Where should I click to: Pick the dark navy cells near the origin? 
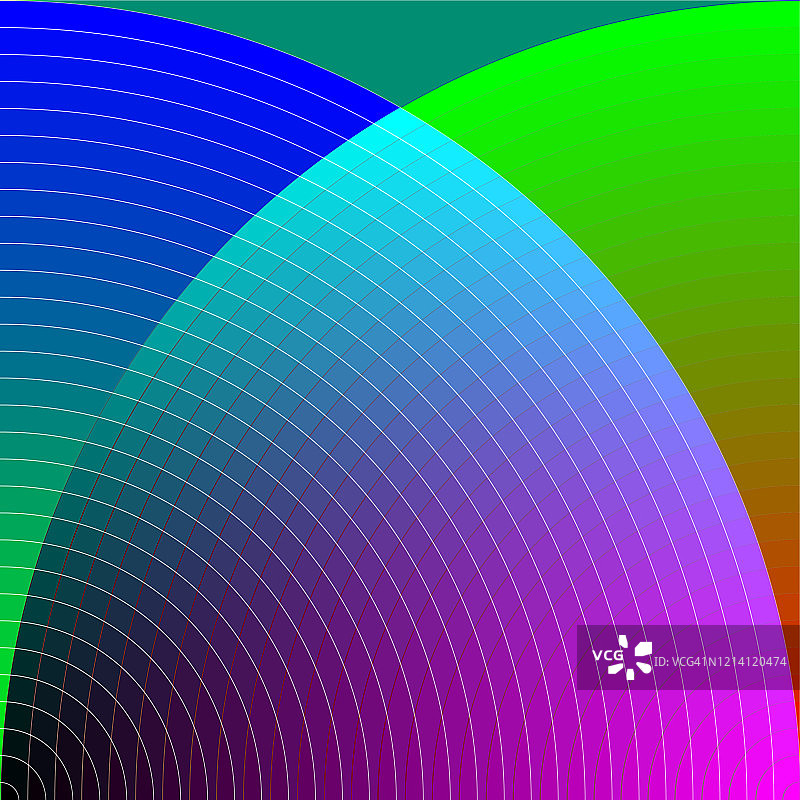pyautogui.click(x=80, y=720)
